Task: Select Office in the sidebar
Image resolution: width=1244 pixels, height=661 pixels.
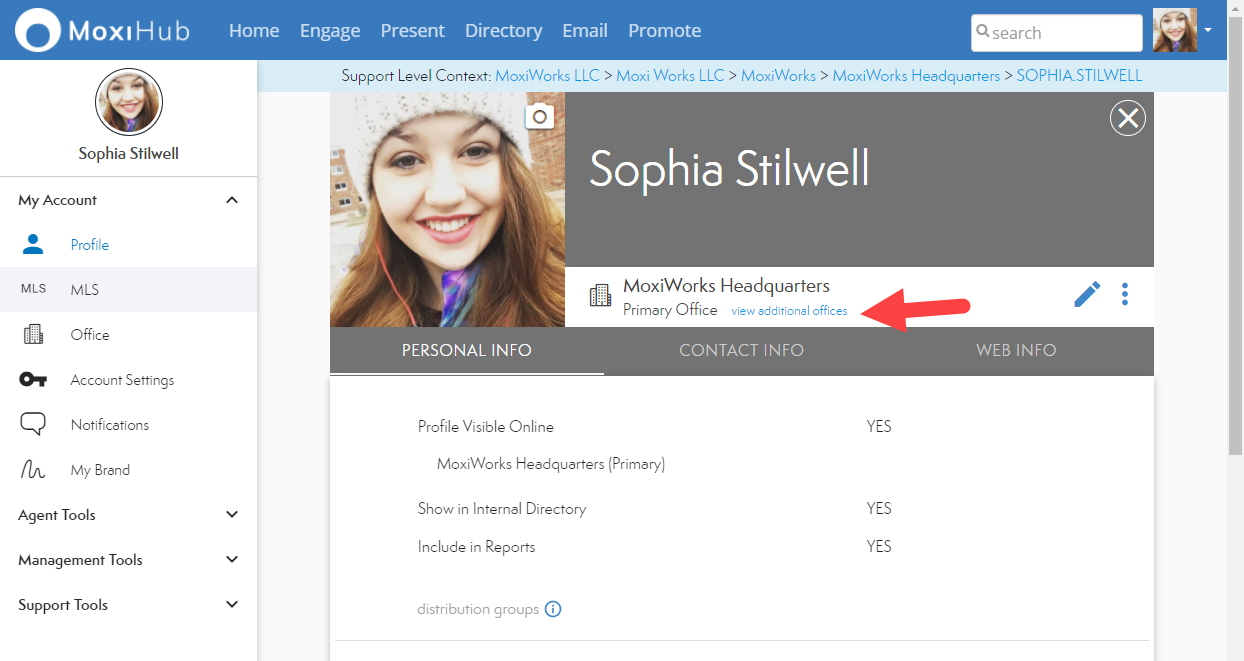Action: point(89,335)
